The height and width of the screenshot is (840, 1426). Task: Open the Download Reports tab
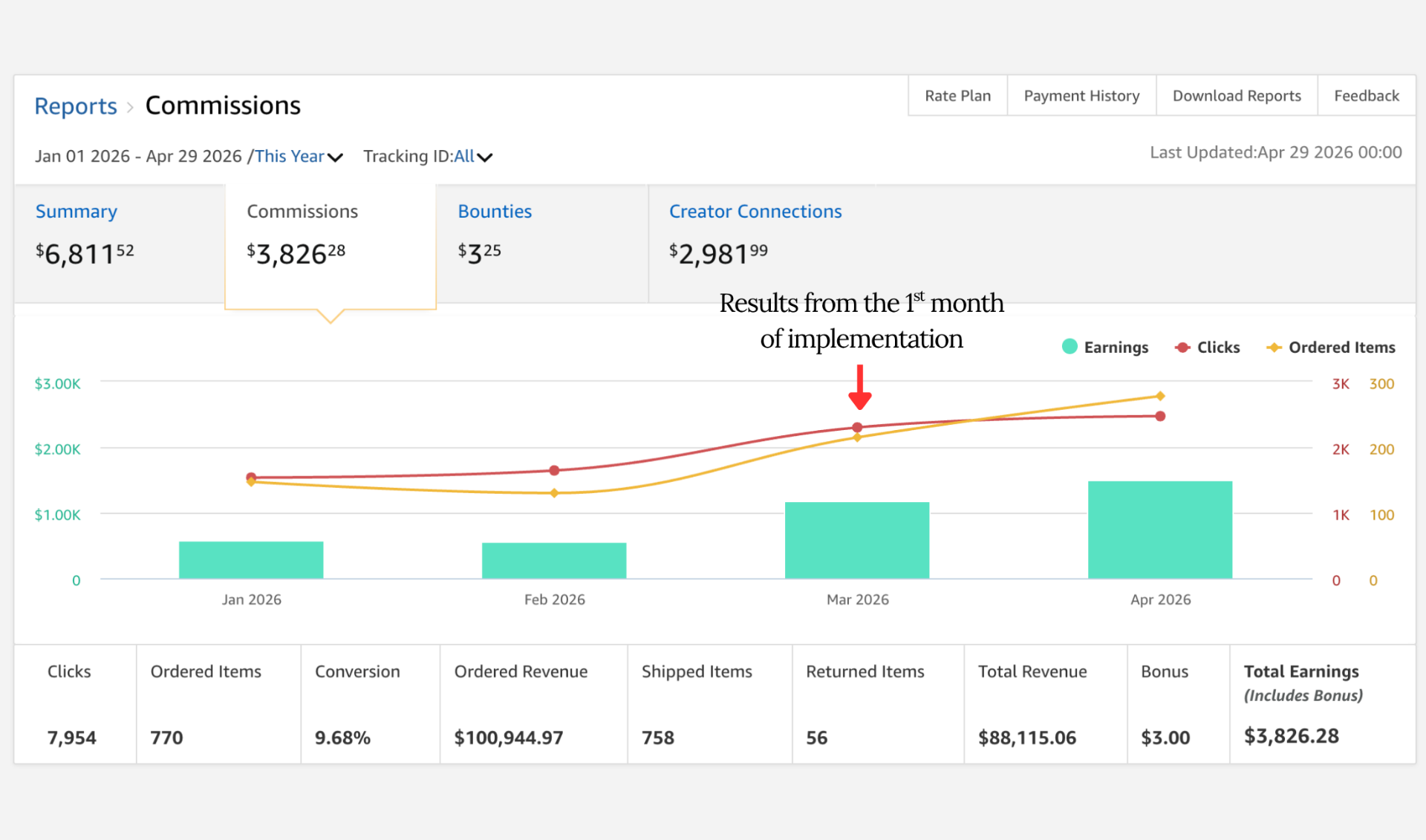pyautogui.click(x=1237, y=96)
